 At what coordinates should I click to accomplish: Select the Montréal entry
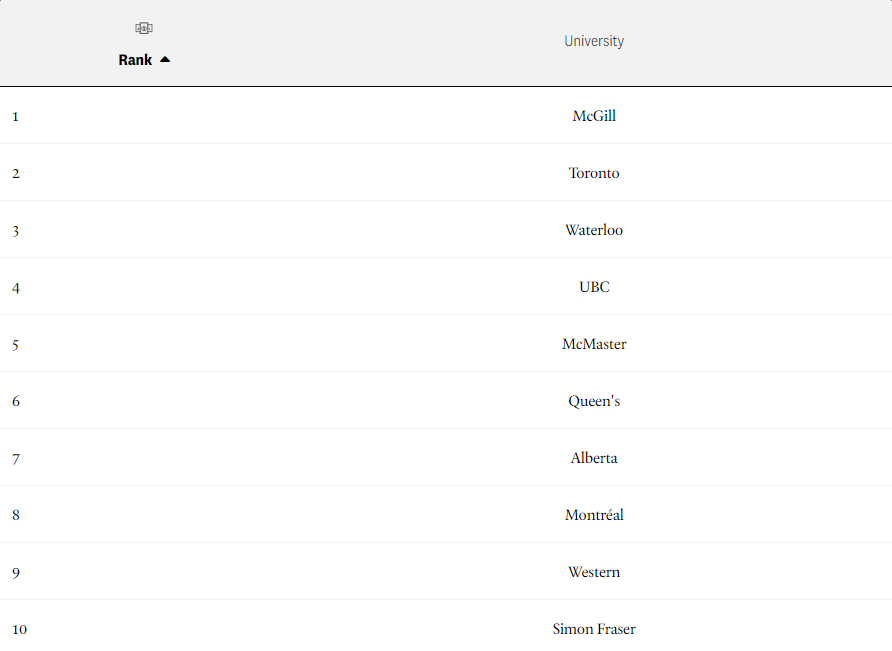594,515
